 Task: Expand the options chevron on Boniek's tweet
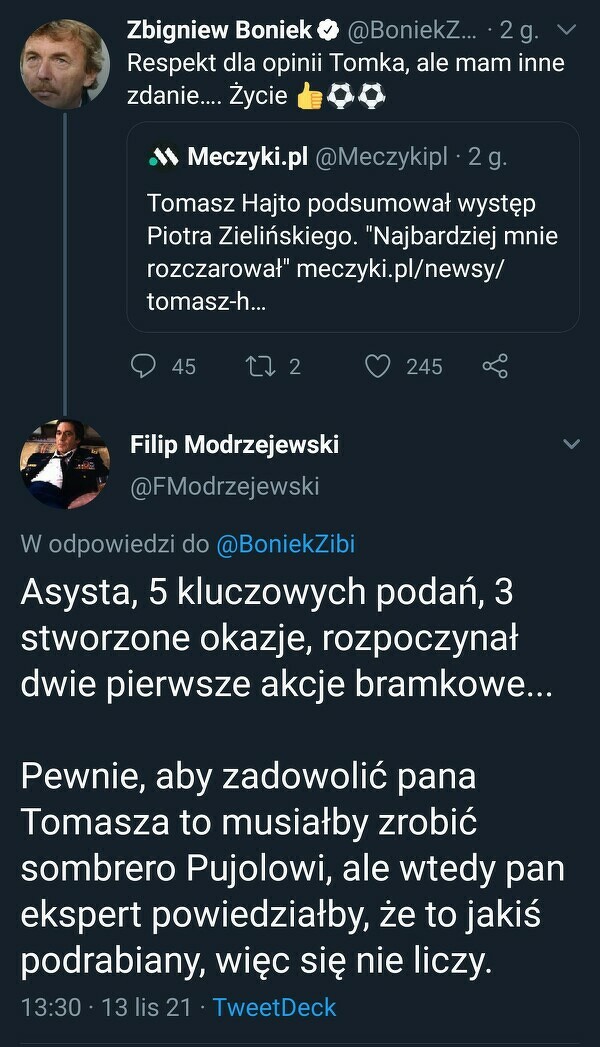(x=566, y=31)
